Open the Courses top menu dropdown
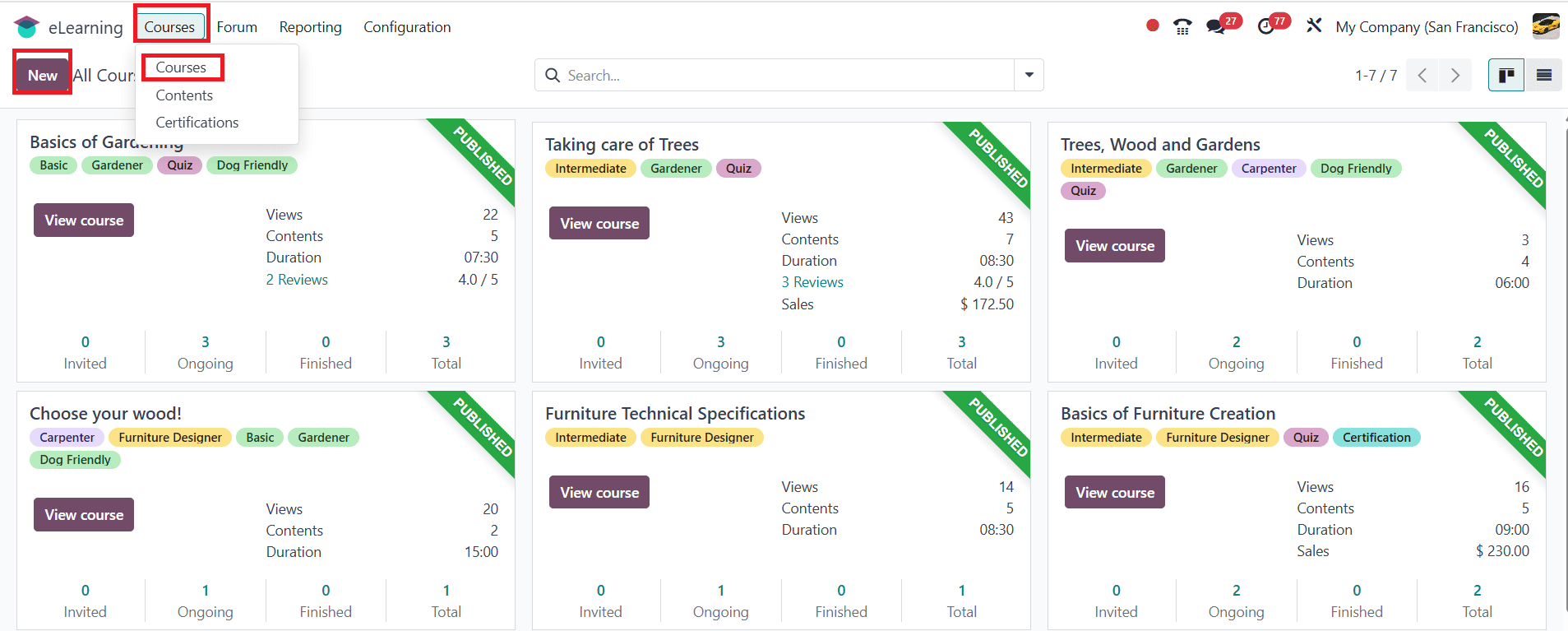This screenshot has height=631, width=1568. (169, 27)
